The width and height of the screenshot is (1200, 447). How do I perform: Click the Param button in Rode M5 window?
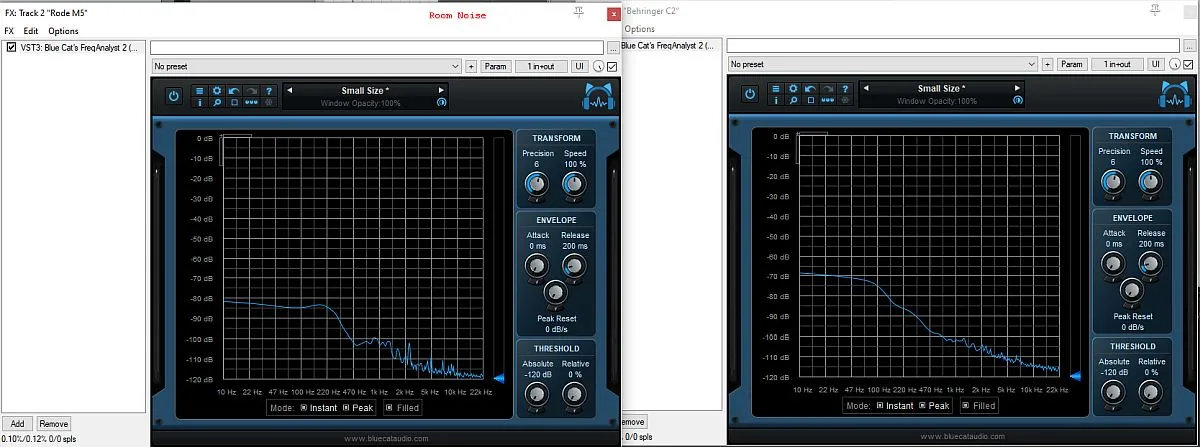496,67
